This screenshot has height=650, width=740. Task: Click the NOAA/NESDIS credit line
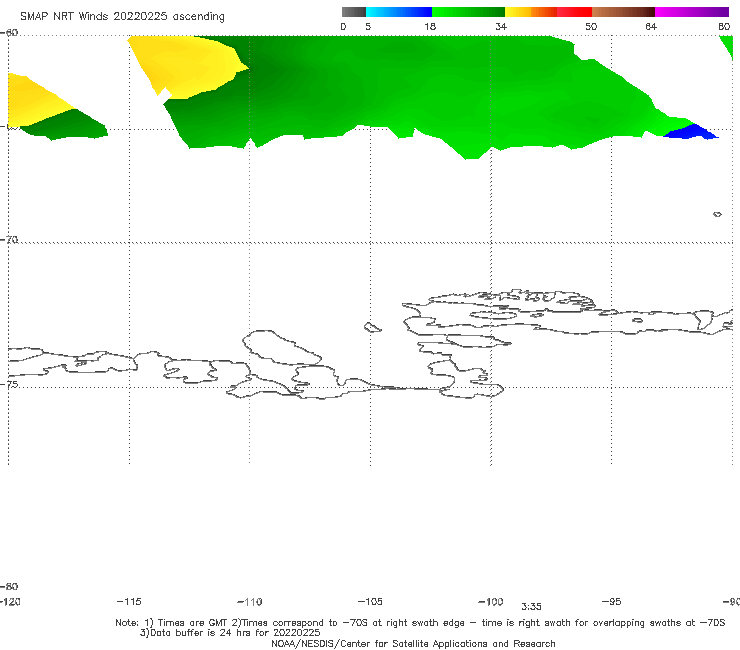413,644
